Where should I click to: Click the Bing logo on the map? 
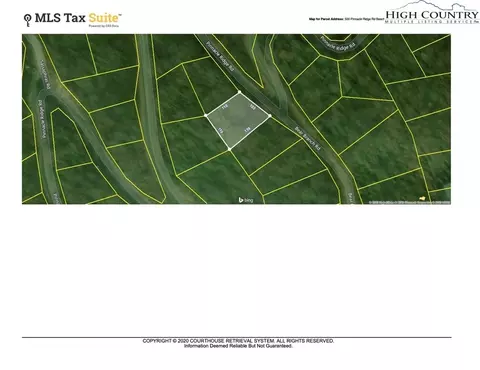click(x=246, y=200)
